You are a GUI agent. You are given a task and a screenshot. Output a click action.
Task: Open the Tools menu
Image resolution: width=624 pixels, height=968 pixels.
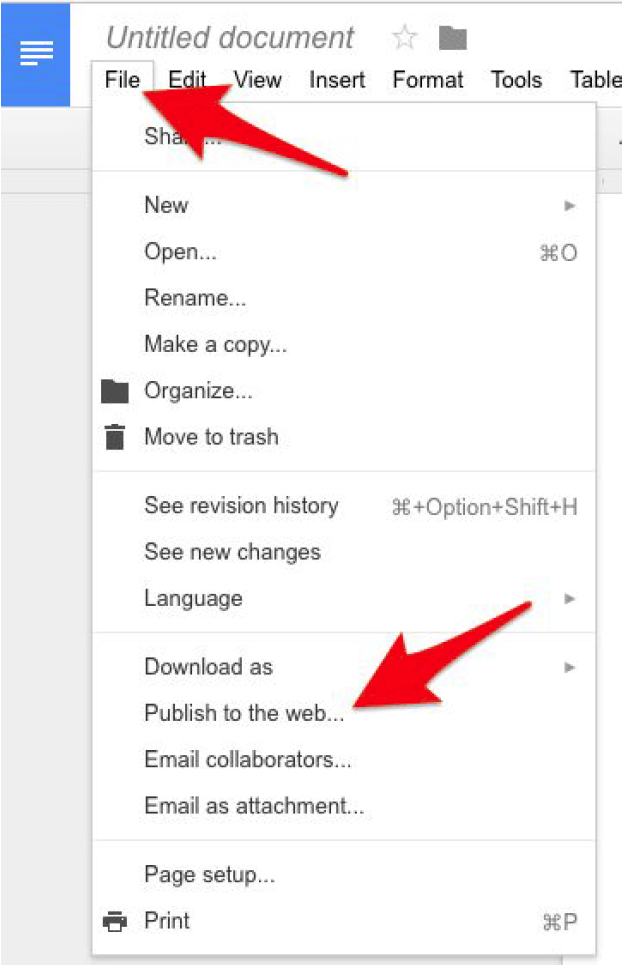(516, 80)
